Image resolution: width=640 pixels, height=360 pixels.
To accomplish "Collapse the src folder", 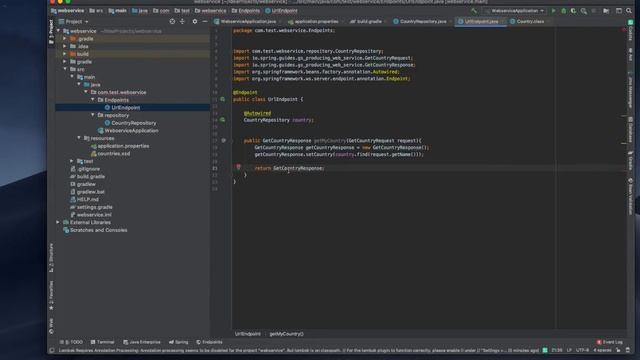I will click(x=64, y=69).
